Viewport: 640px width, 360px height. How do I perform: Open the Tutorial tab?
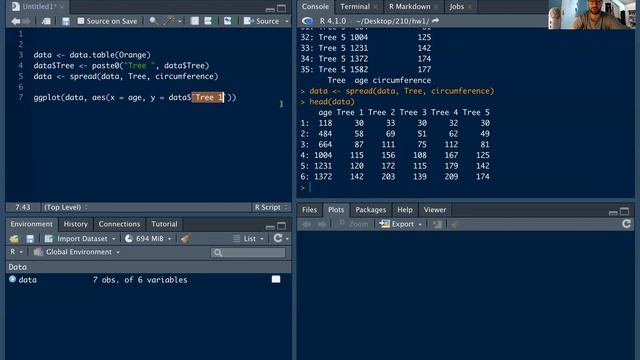[x=164, y=224]
